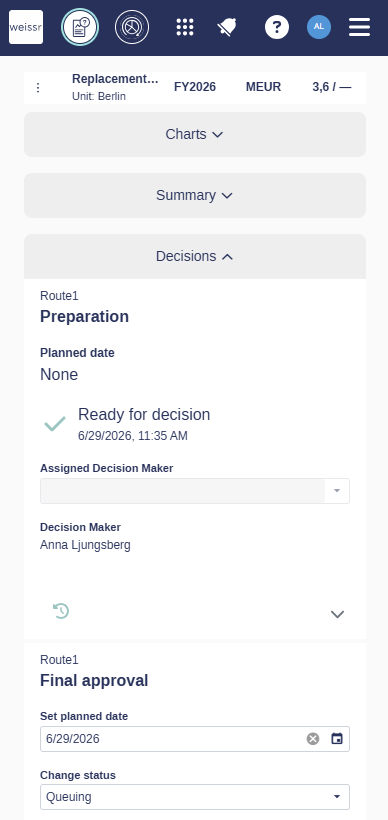Open the Change status Queuing dropdown
This screenshot has height=820, width=388.
[195, 797]
